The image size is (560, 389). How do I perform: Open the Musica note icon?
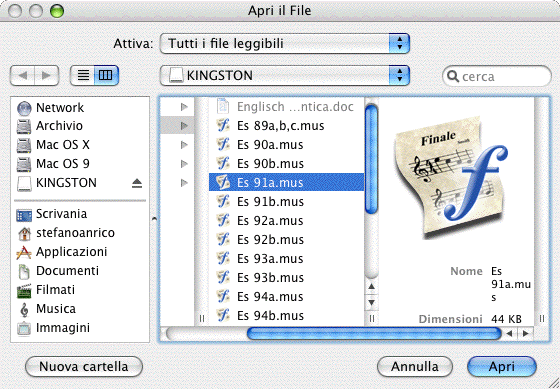(x=24, y=309)
